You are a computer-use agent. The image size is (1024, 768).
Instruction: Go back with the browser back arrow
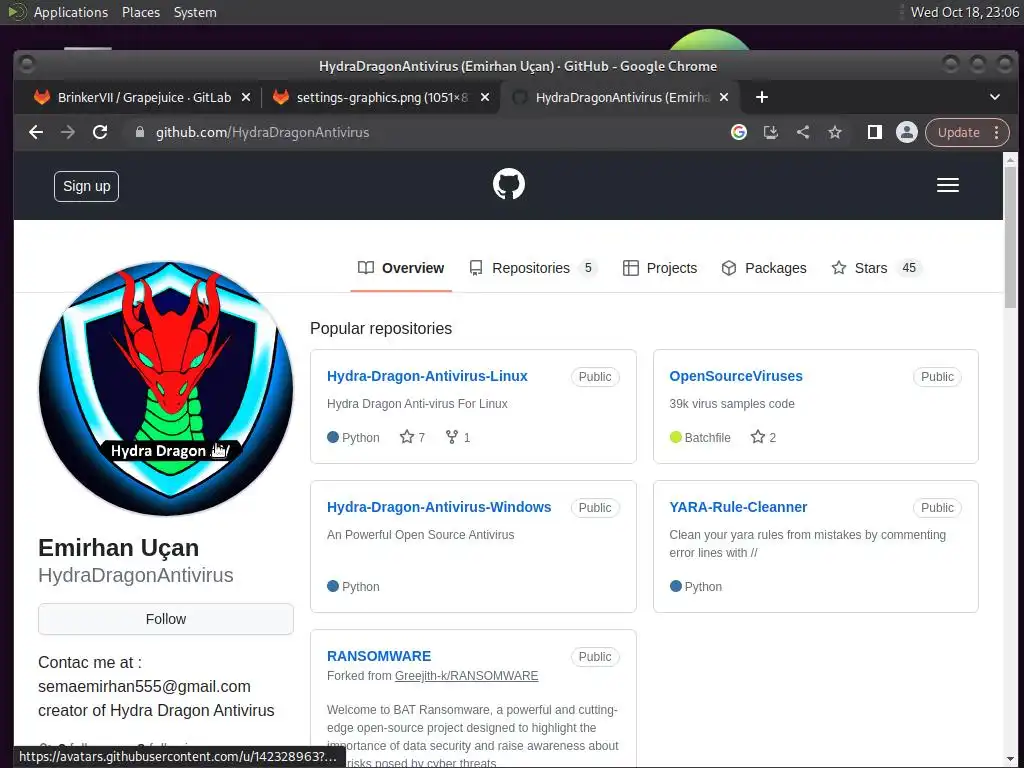36,133
